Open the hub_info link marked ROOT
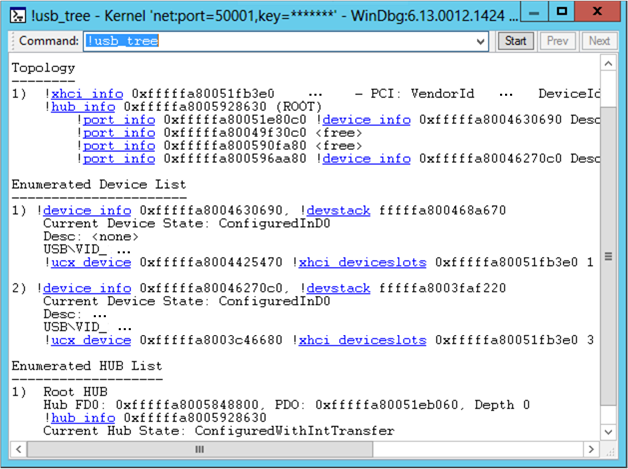Image resolution: width=628 pixels, height=469 pixels. pyautogui.click(x=83, y=107)
